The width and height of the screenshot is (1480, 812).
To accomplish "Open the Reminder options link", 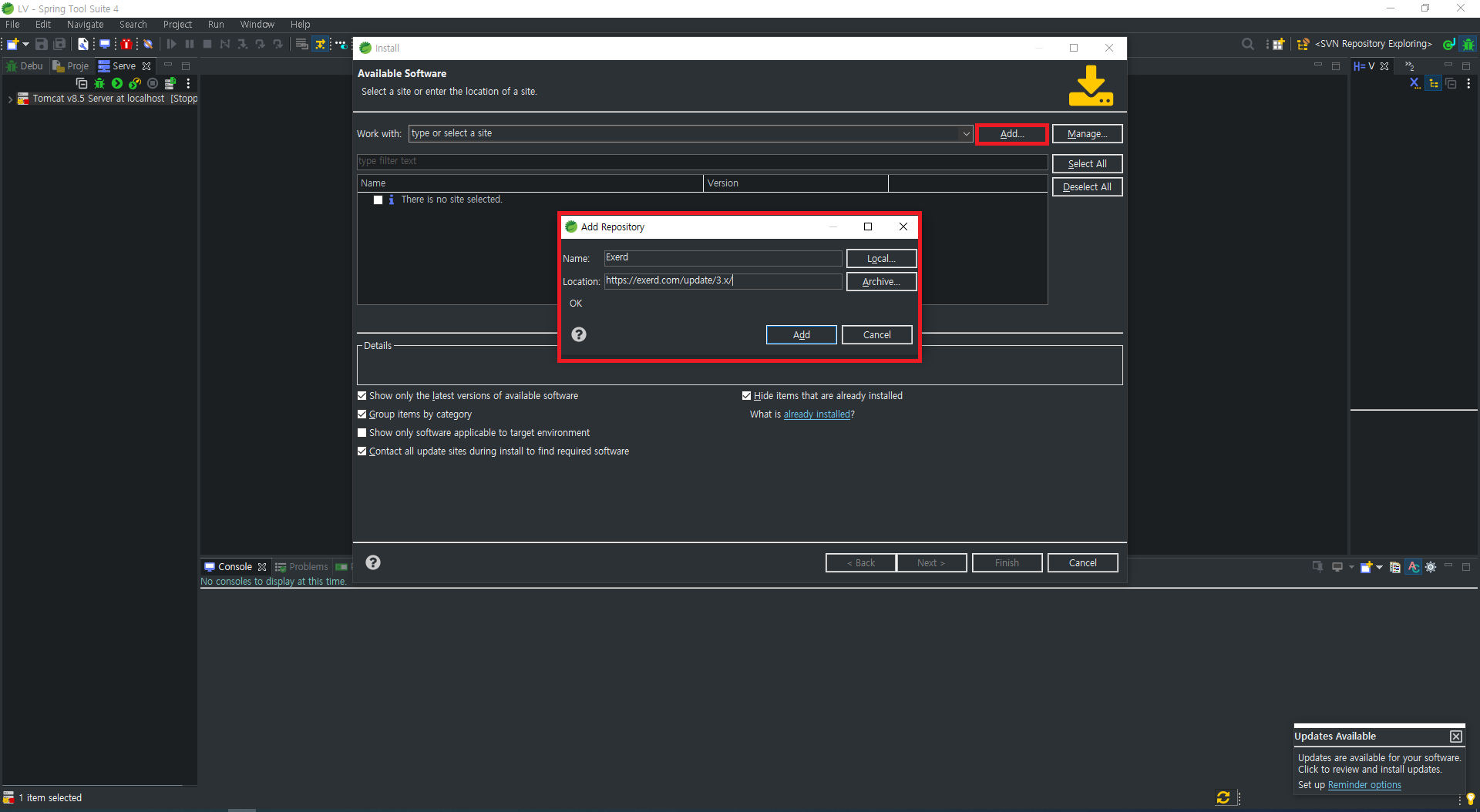I will pos(1364,785).
